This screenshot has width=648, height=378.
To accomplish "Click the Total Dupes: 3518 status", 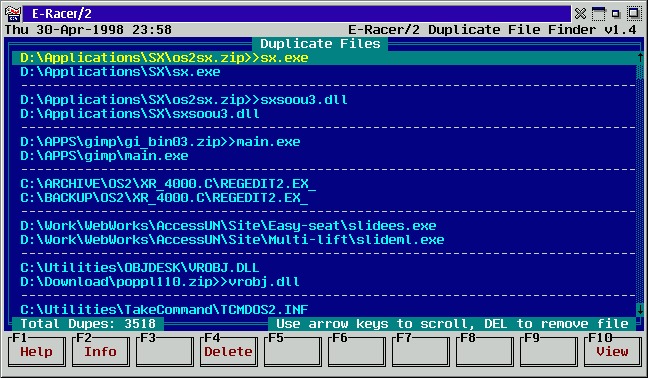I will pyautogui.click(x=88, y=323).
